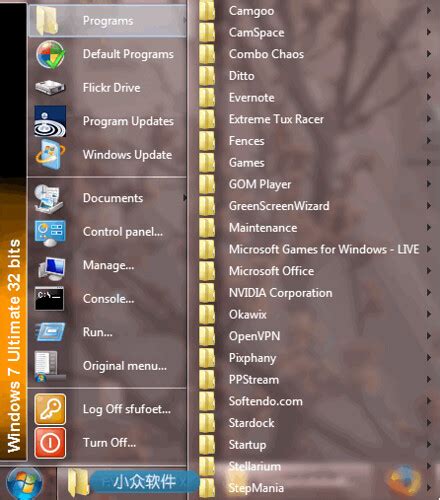Viewport: 440px width, 500px height.
Task: Click the Documents folder icon
Action: coord(49,198)
